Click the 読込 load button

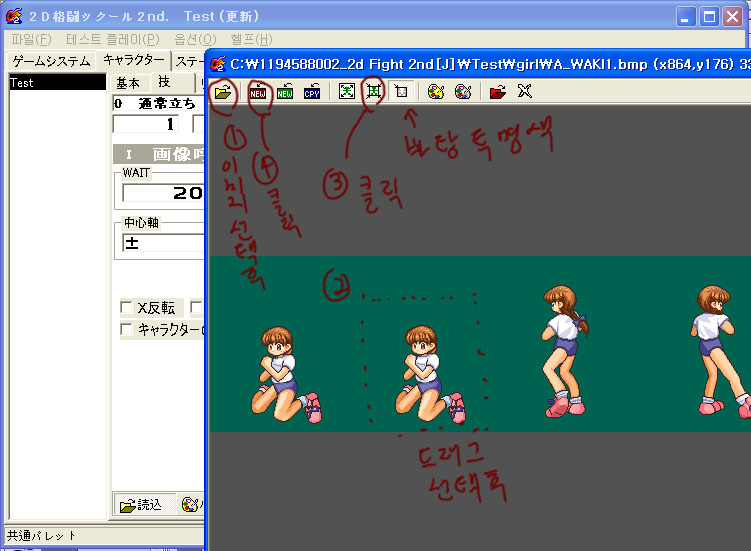click(x=143, y=505)
